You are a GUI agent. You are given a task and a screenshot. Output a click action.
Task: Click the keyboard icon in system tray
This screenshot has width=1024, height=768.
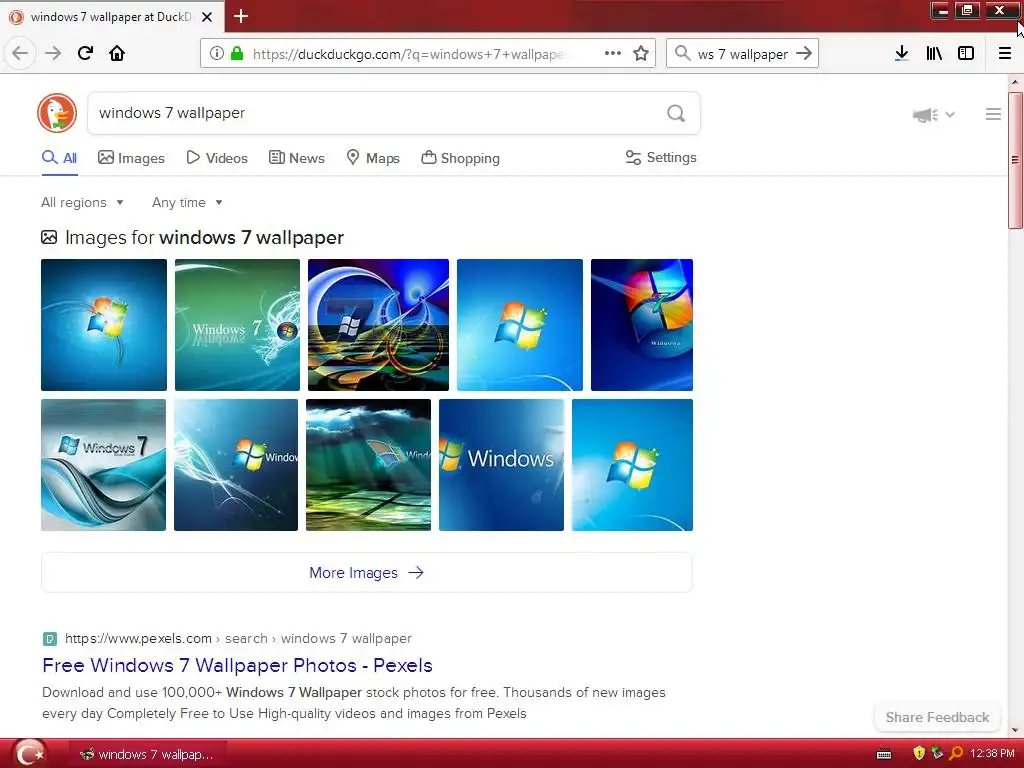(884, 754)
